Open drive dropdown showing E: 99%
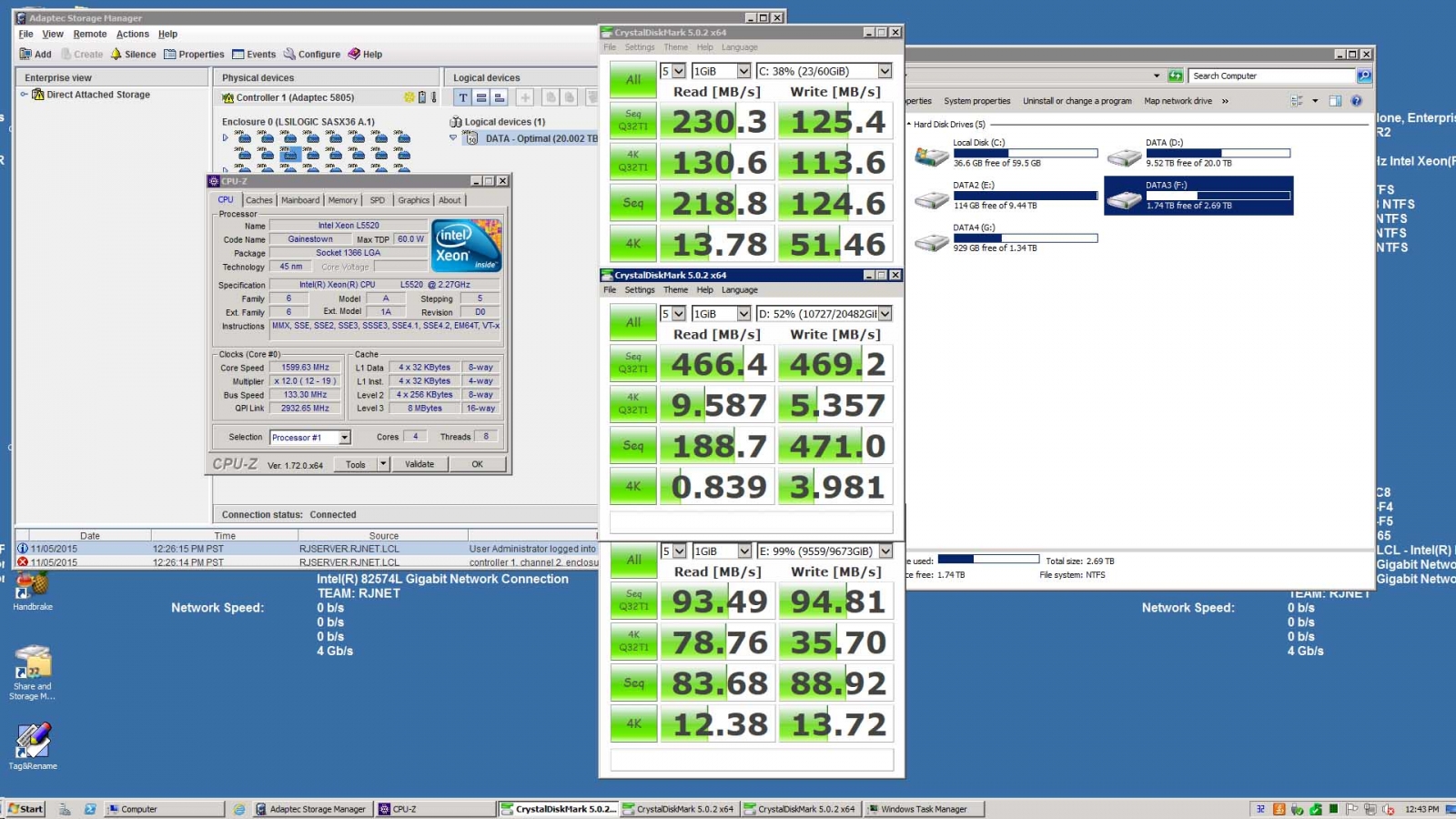Screen dimensions: 1456x819 [x=885, y=551]
